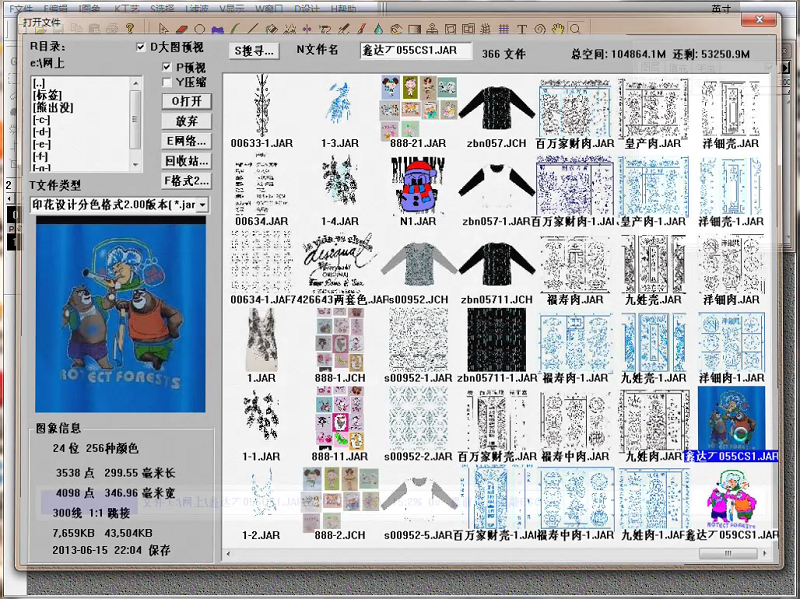
Task: Select the Hand pan tool icon
Action: click(x=556, y=28)
